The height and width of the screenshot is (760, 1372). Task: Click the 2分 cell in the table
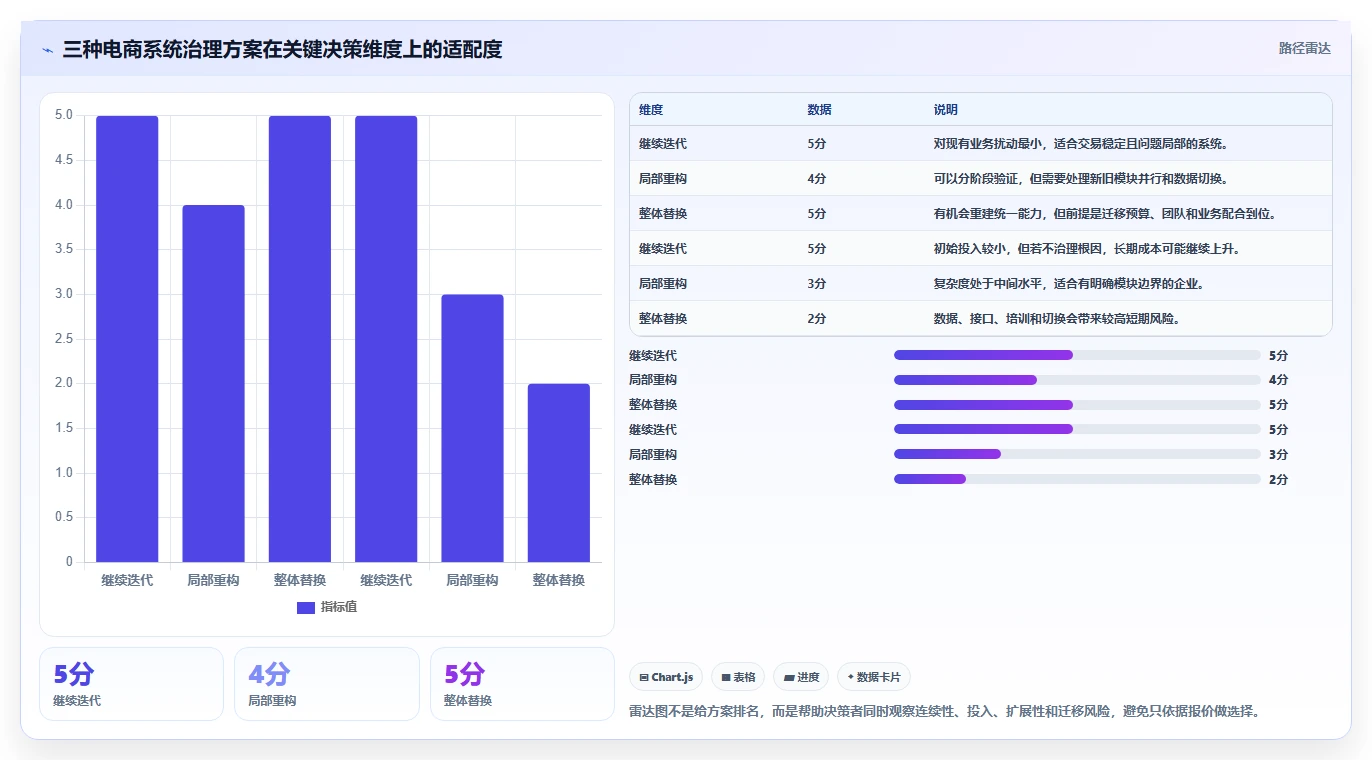click(817, 319)
